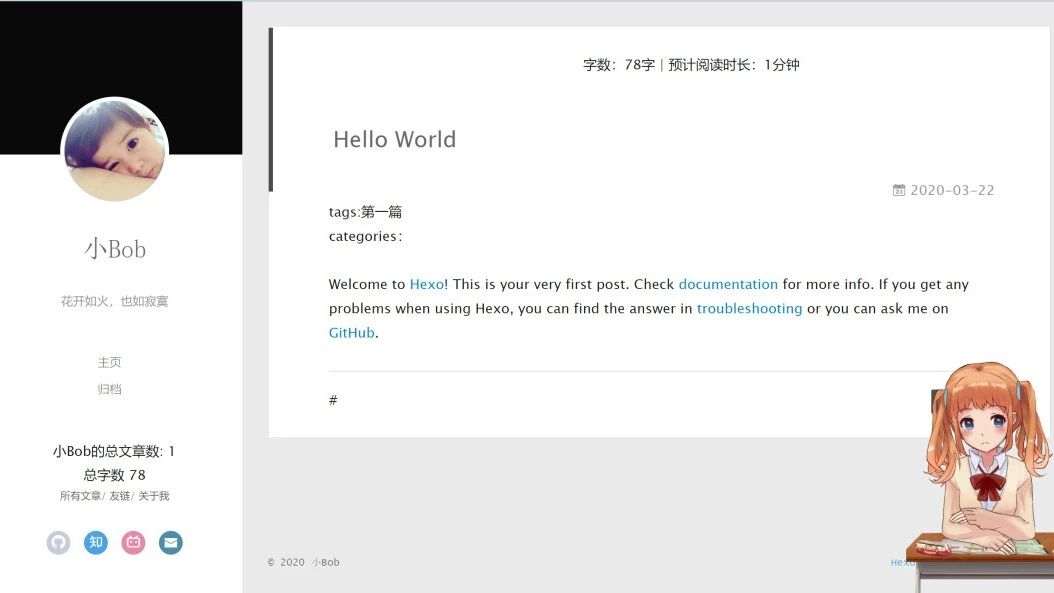Open the 主页 menu item

tap(110, 362)
